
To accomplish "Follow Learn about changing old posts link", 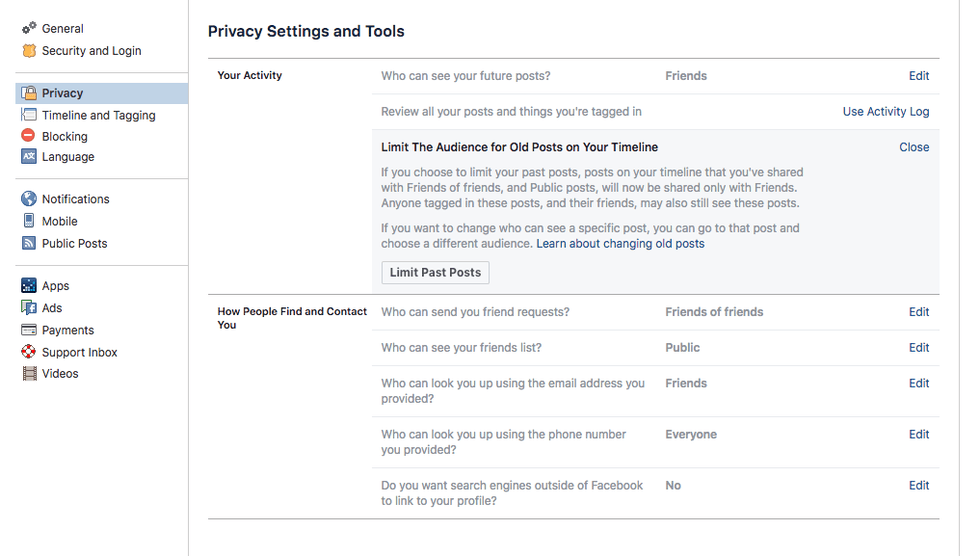I will pos(620,244).
